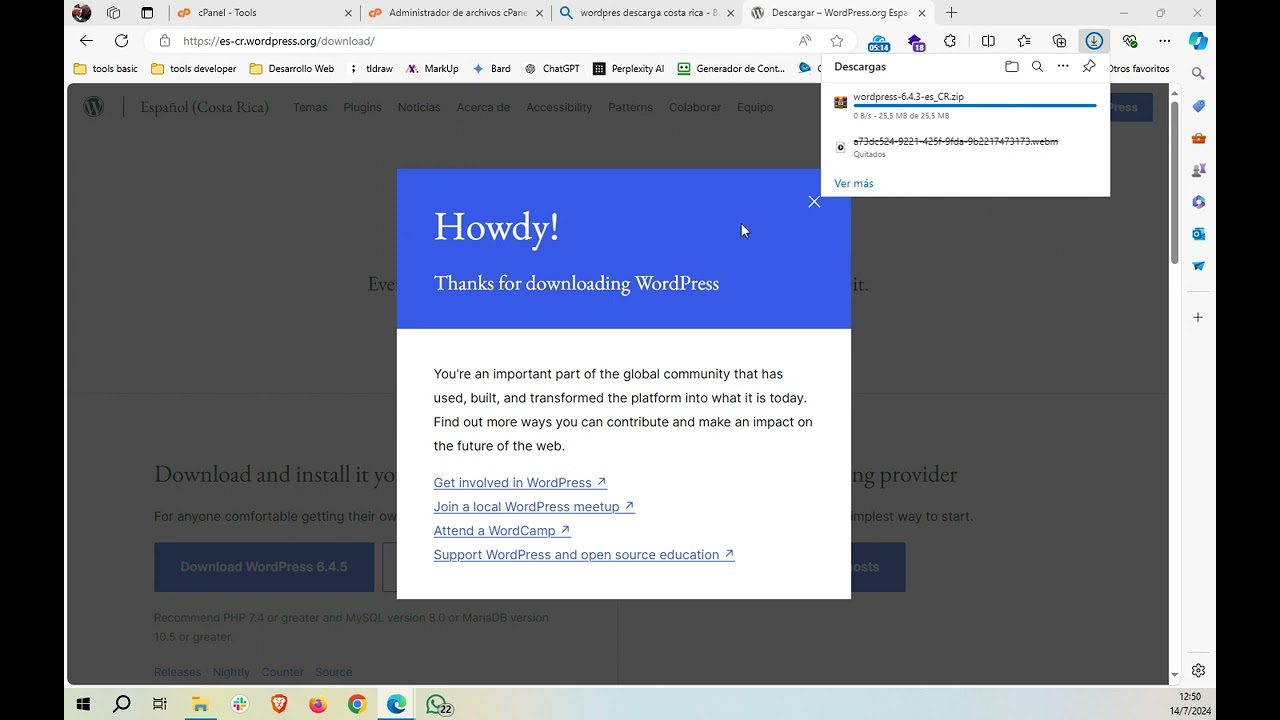Toggle split screen view icon

tap(988, 41)
